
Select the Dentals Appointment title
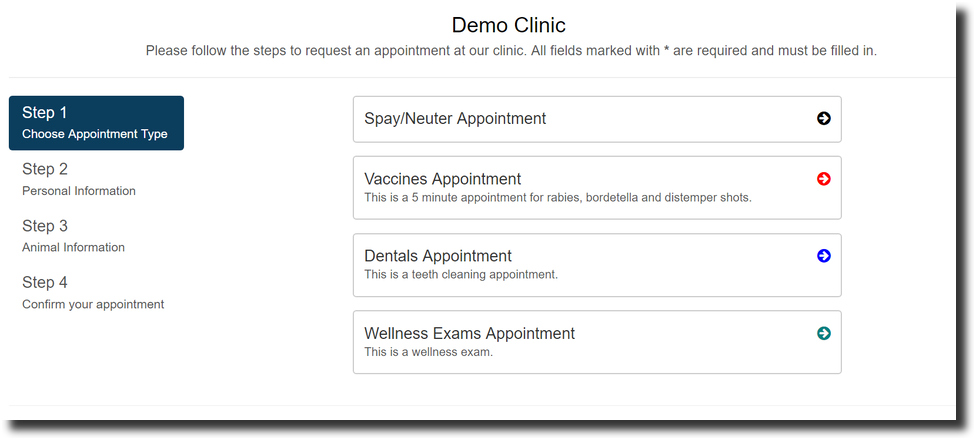coord(438,256)
